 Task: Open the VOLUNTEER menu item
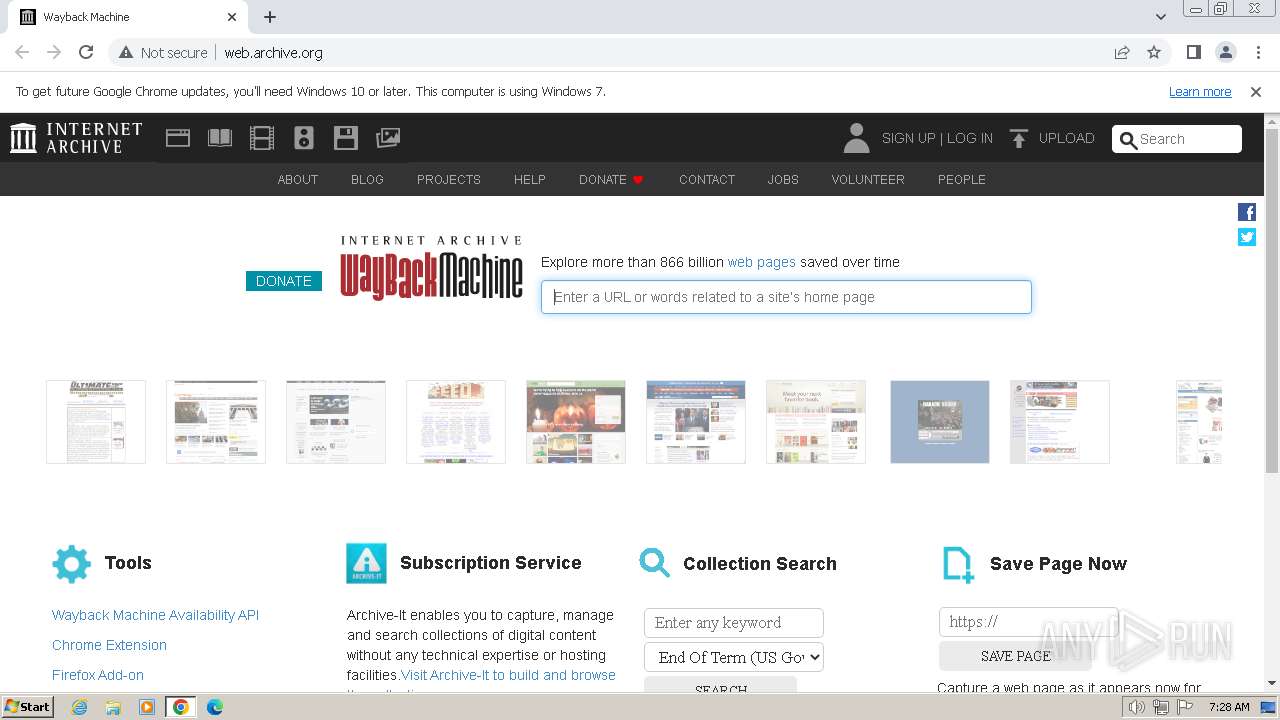(868, 180)
